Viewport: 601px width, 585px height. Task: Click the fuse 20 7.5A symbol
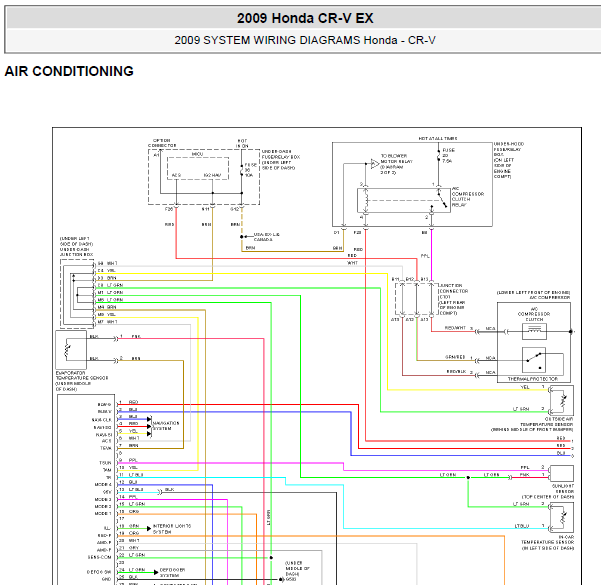tap(438, 154)
